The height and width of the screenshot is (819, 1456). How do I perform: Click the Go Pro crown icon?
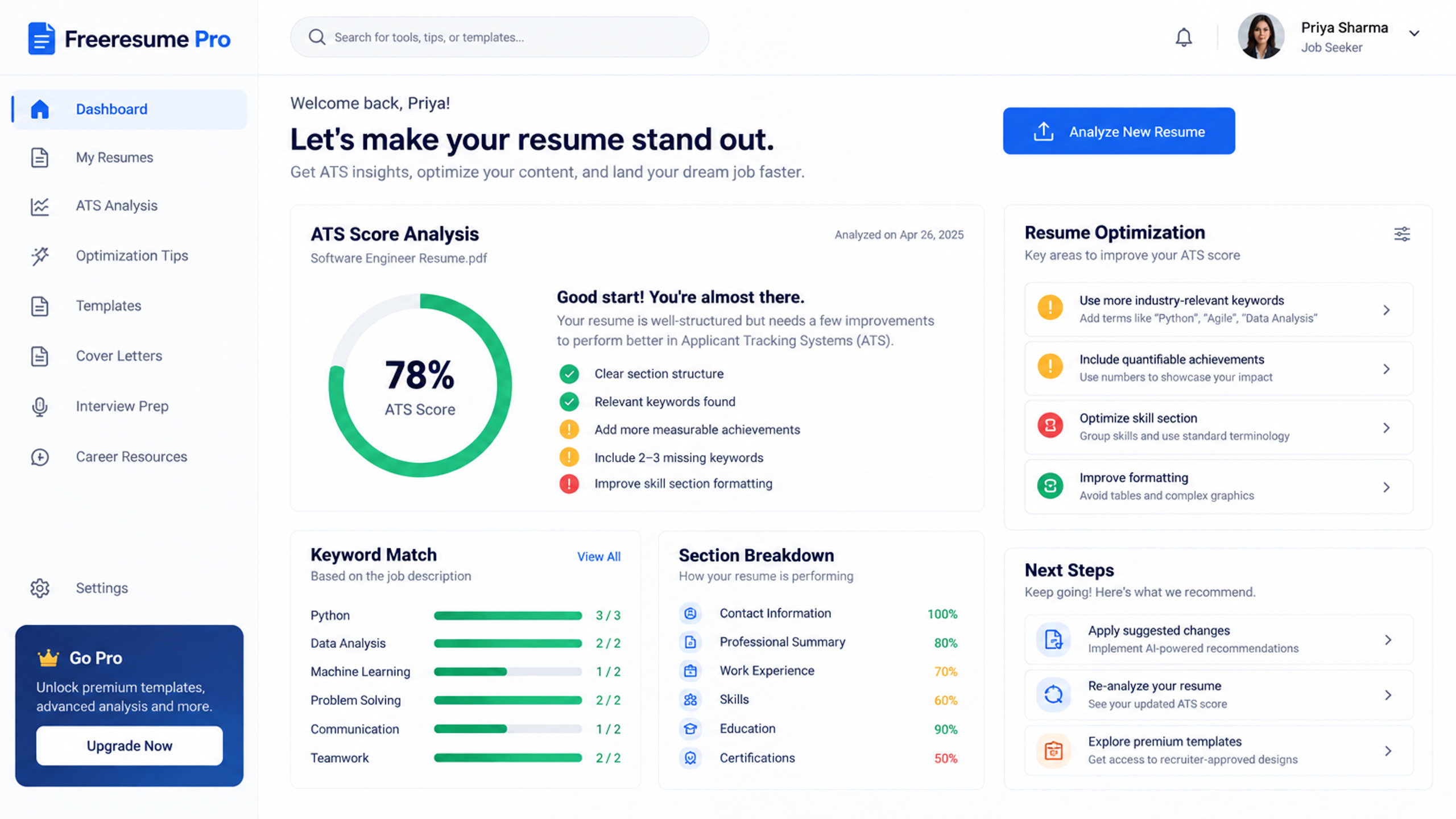pyautogui.click(x=48, y=658)
